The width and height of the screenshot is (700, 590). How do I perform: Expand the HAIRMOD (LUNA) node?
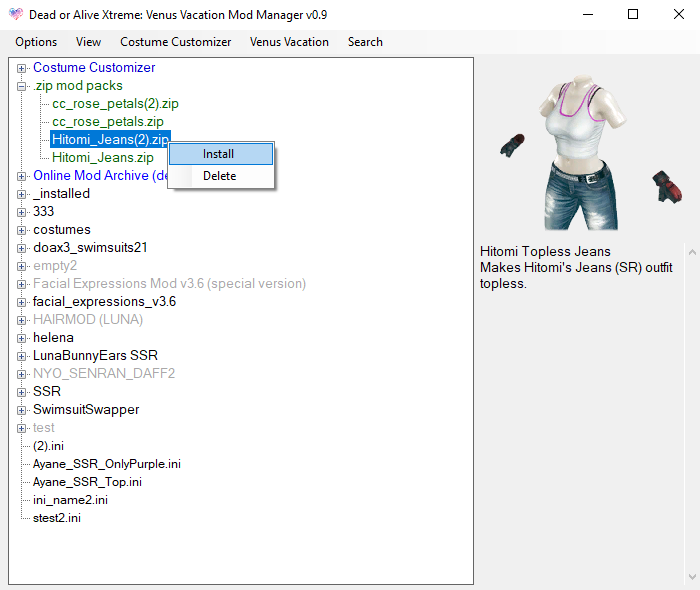tap(21, 320)
